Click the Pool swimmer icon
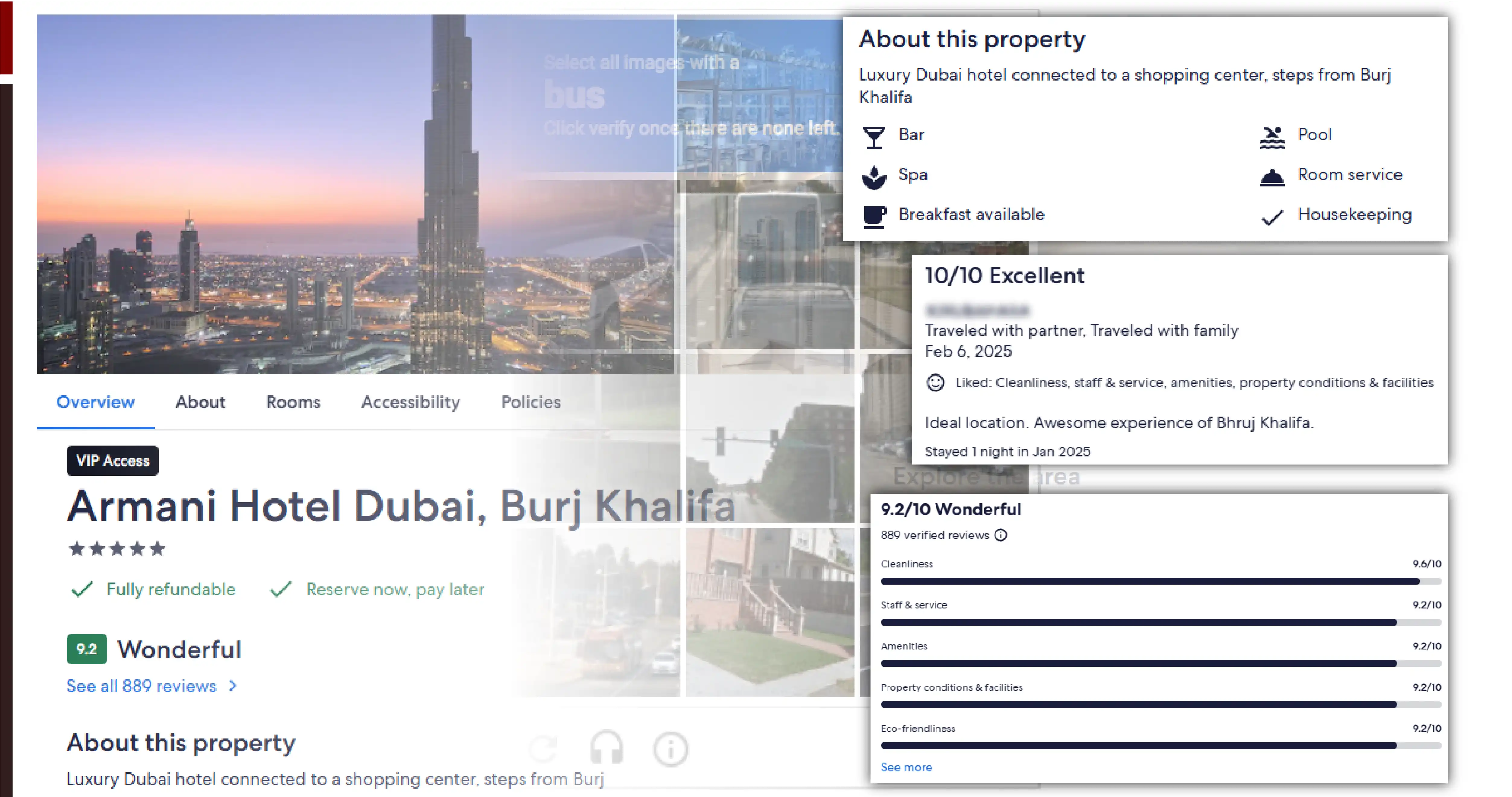Screen dimensions: 1512x797 [x=1271, y=137]
